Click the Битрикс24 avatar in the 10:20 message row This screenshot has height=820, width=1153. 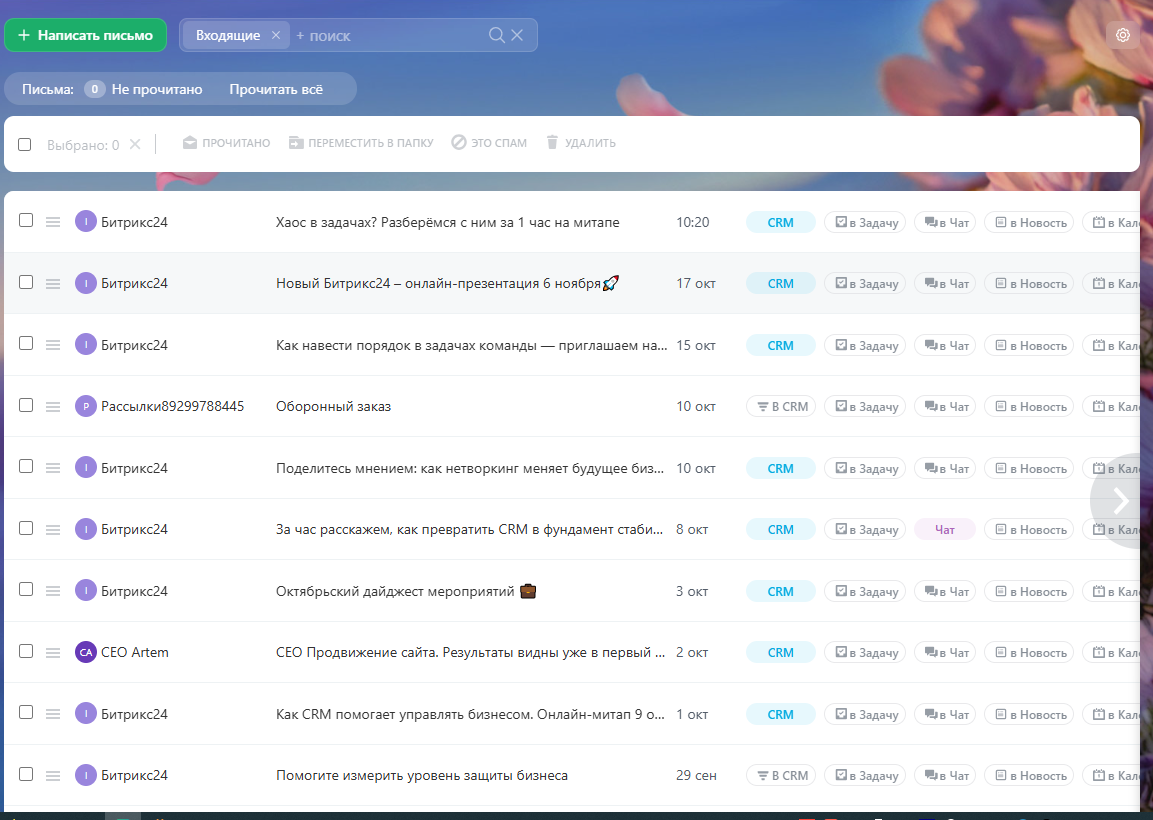(x=86, y=221)
